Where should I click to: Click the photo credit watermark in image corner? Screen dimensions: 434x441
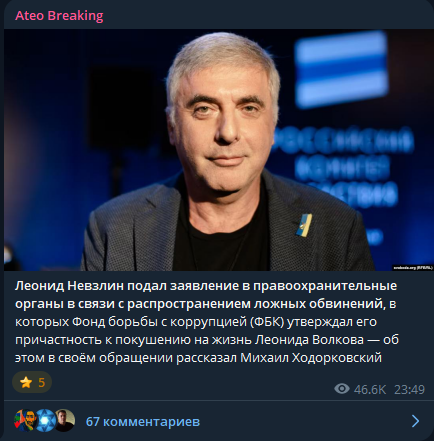413,268
